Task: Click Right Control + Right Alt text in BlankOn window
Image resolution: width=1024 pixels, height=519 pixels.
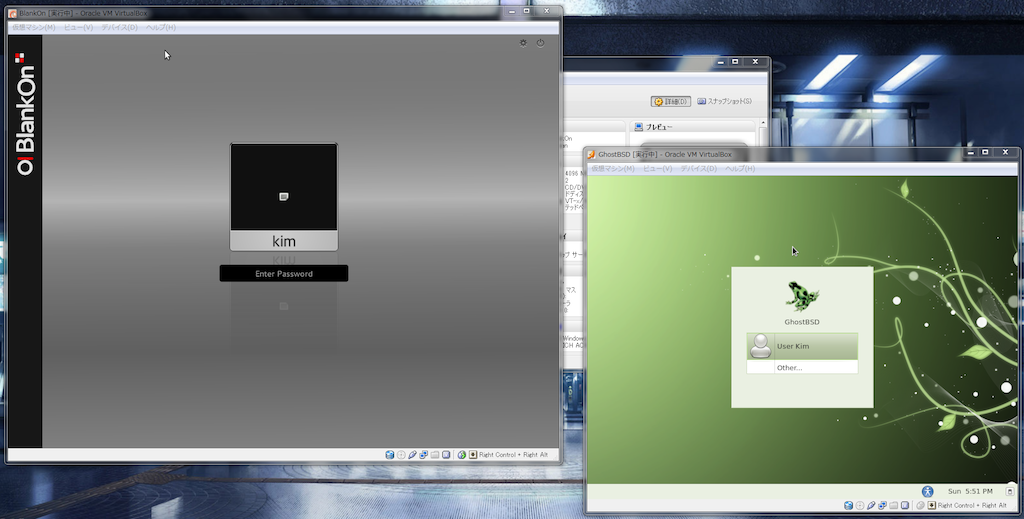Action: tap(513, 454)
